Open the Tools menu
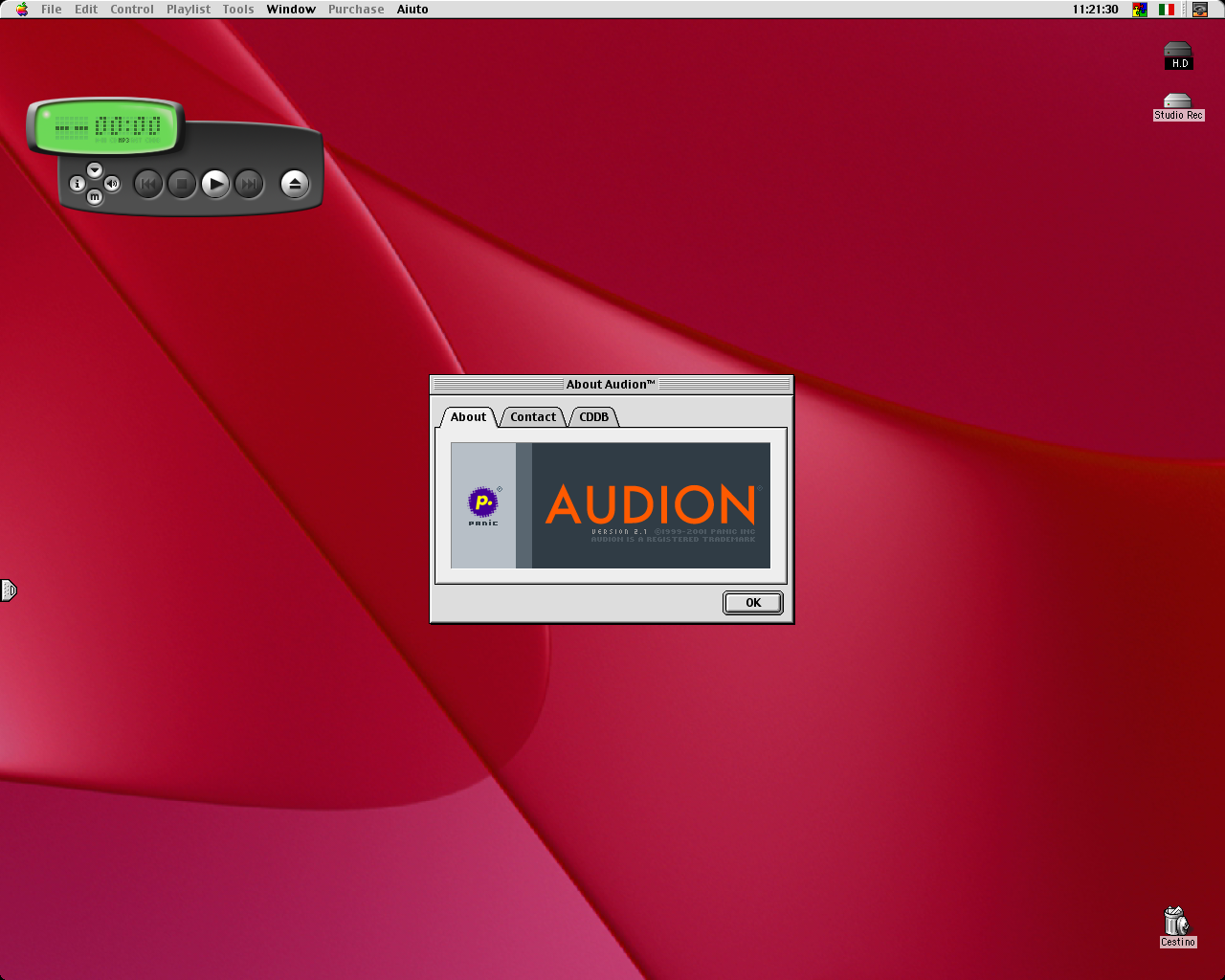The image size is (1225, 980). 238,9
